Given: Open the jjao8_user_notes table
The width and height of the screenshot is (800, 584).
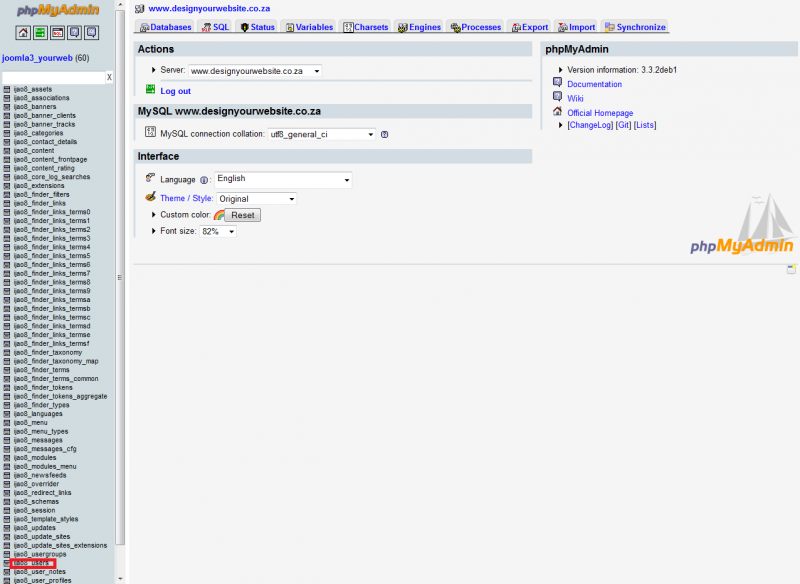Looking at the screenshot, I should (39, 572).
